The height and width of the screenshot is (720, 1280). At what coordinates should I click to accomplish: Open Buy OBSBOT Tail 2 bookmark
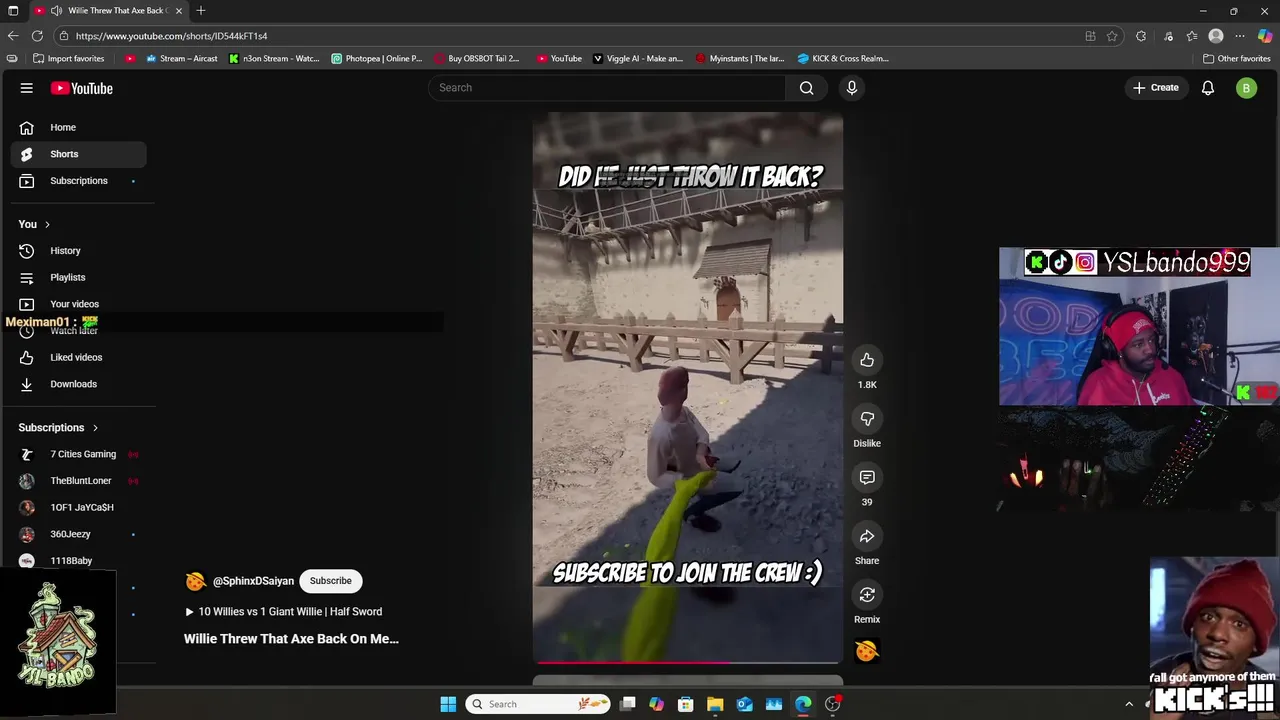(477, 59)
